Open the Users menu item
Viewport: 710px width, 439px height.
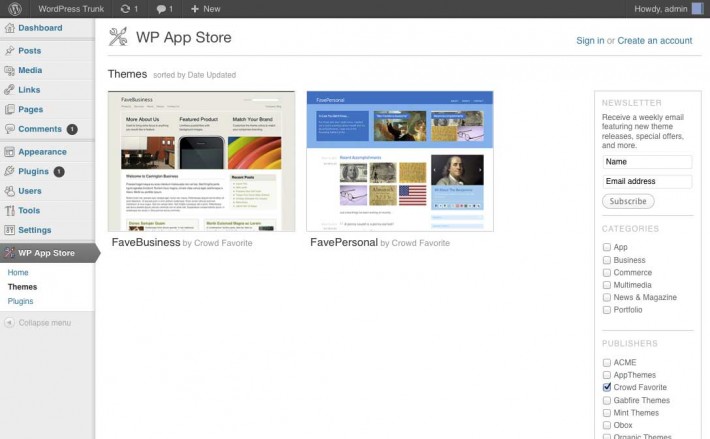click(x=30, y=191)
